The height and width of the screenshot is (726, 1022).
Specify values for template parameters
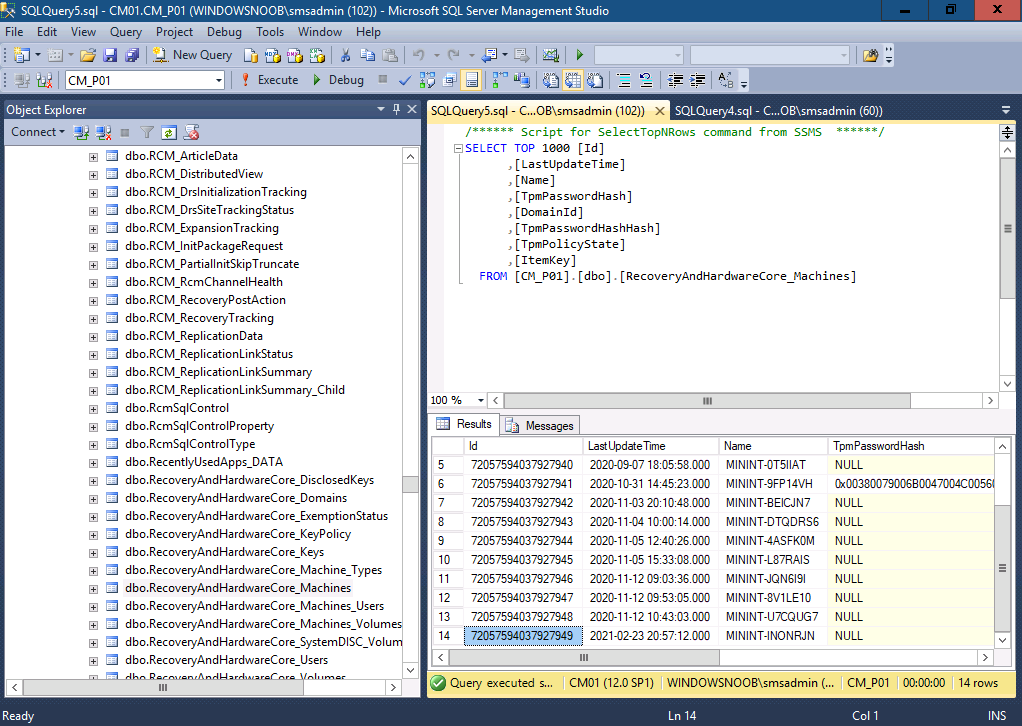click(725, 80)
